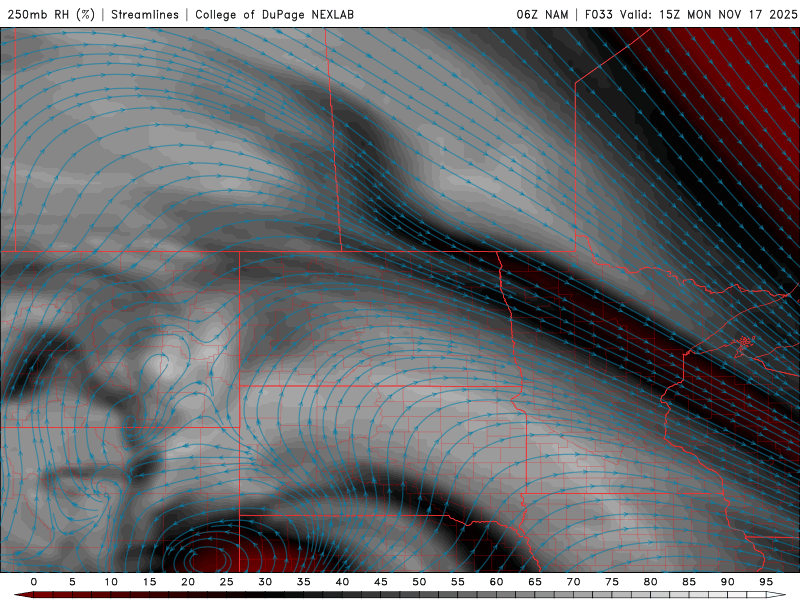Click the "20" value on the color scale
The width and height of the screenshot is (800, 600).
(188, 582)
